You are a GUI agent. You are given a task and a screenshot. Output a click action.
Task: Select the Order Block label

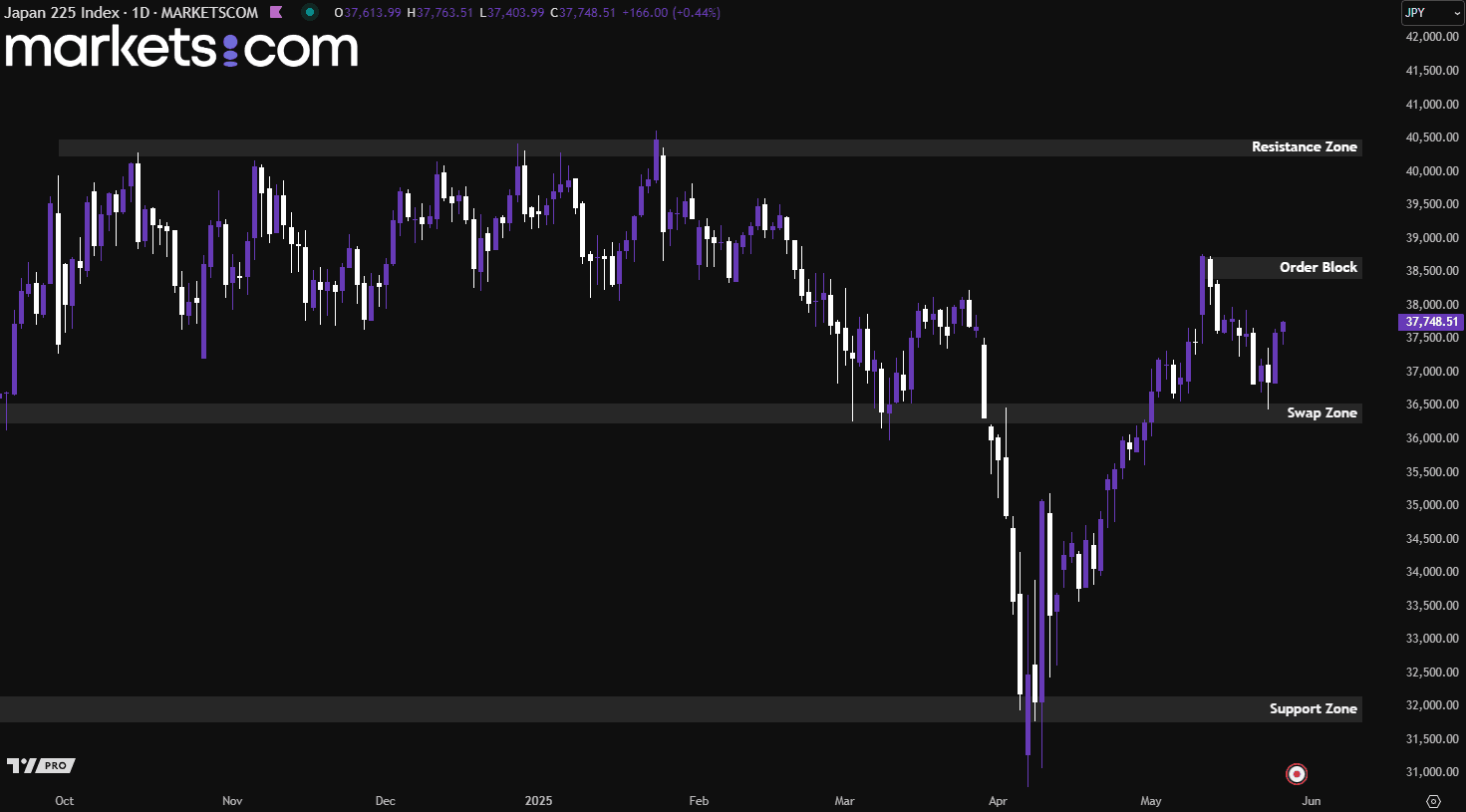(1318, 267)
